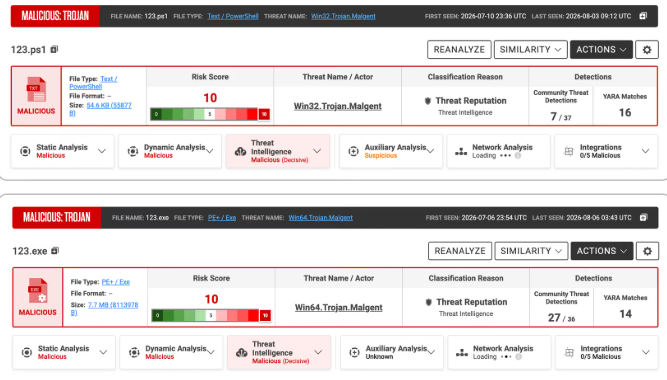
Task: Click Network Analysis icon for 123.exe
Action: tap(462, 353)
